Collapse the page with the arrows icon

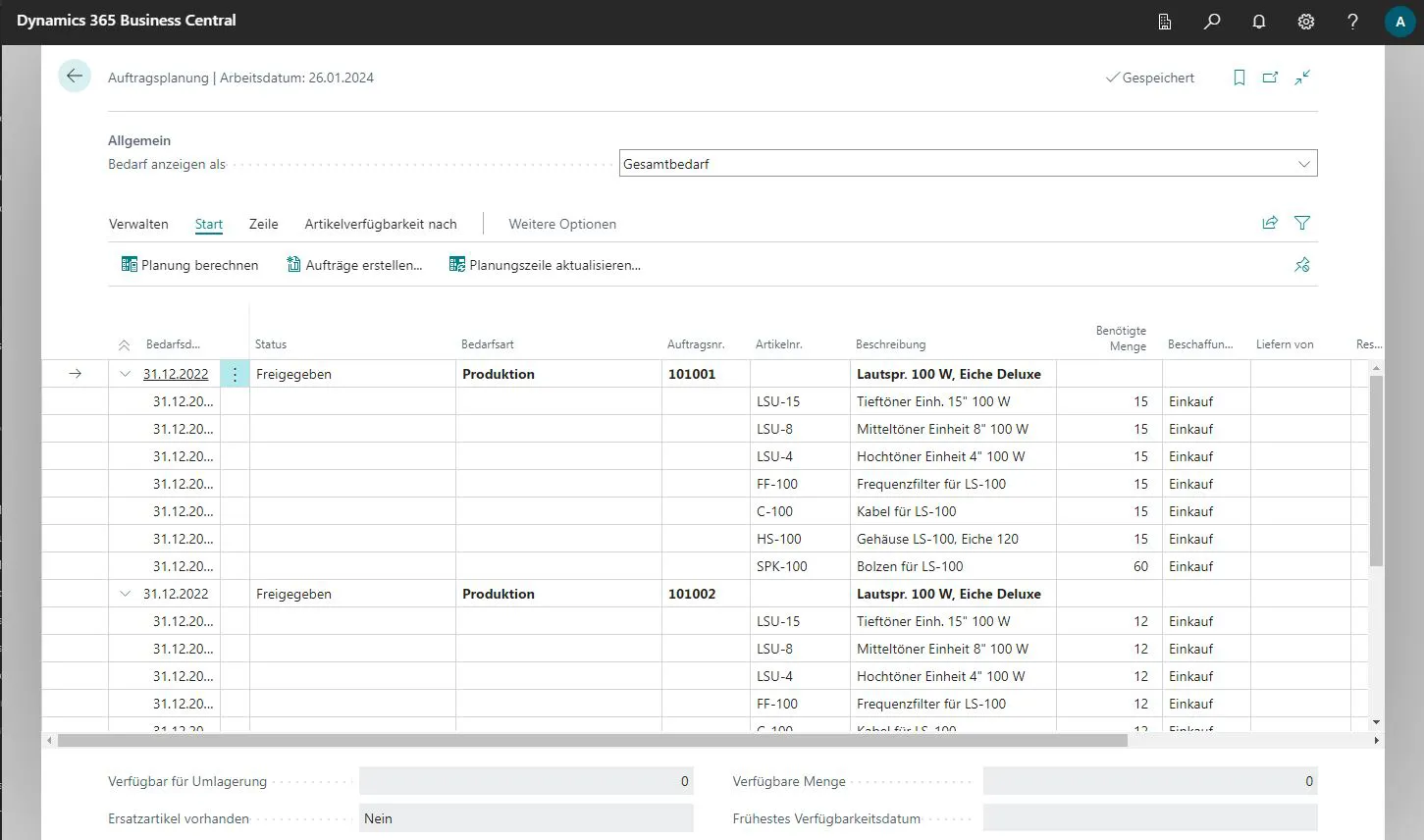1302,78
